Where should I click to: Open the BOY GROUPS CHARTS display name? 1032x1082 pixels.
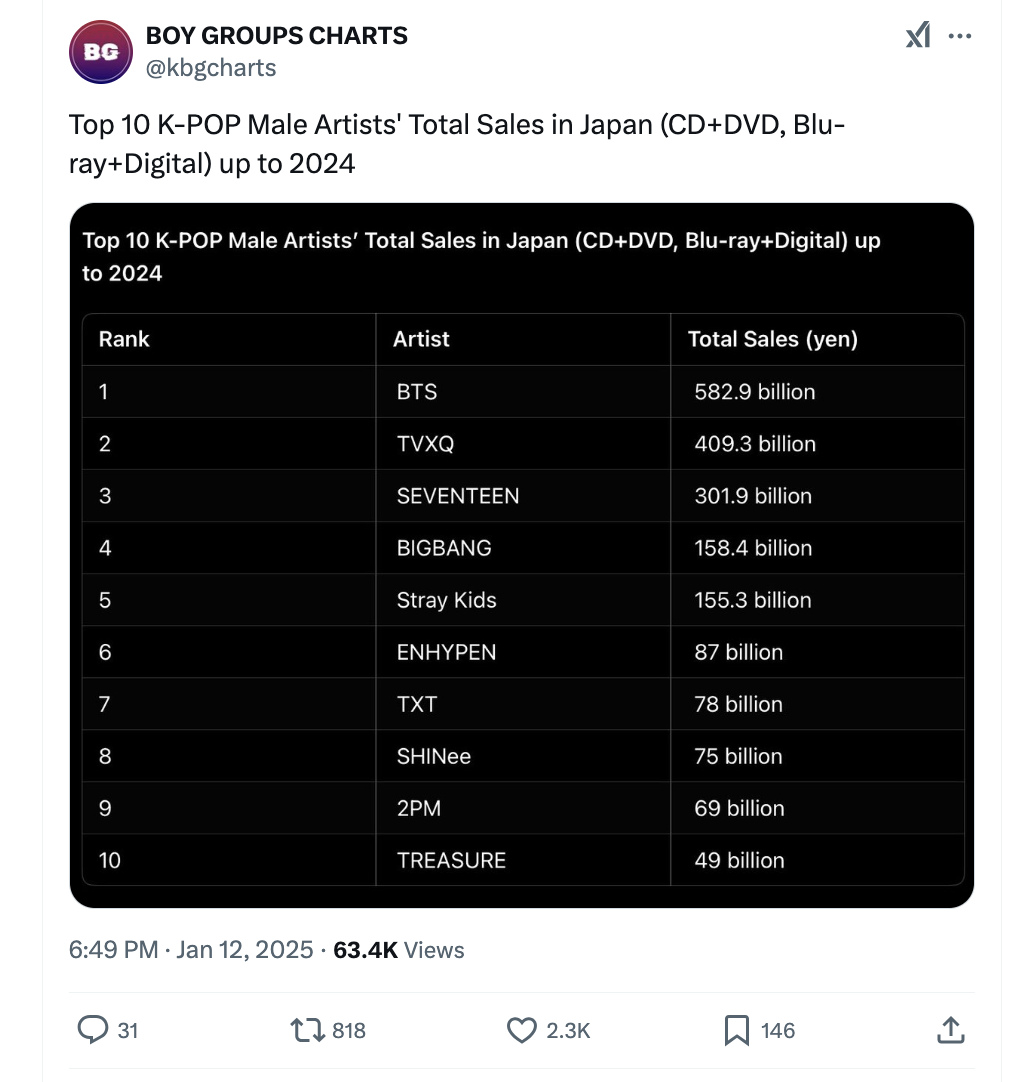[277, 36]
